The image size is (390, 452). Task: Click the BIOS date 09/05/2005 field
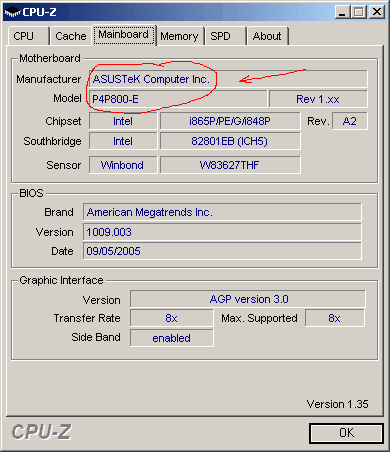(x=222, y=251)
